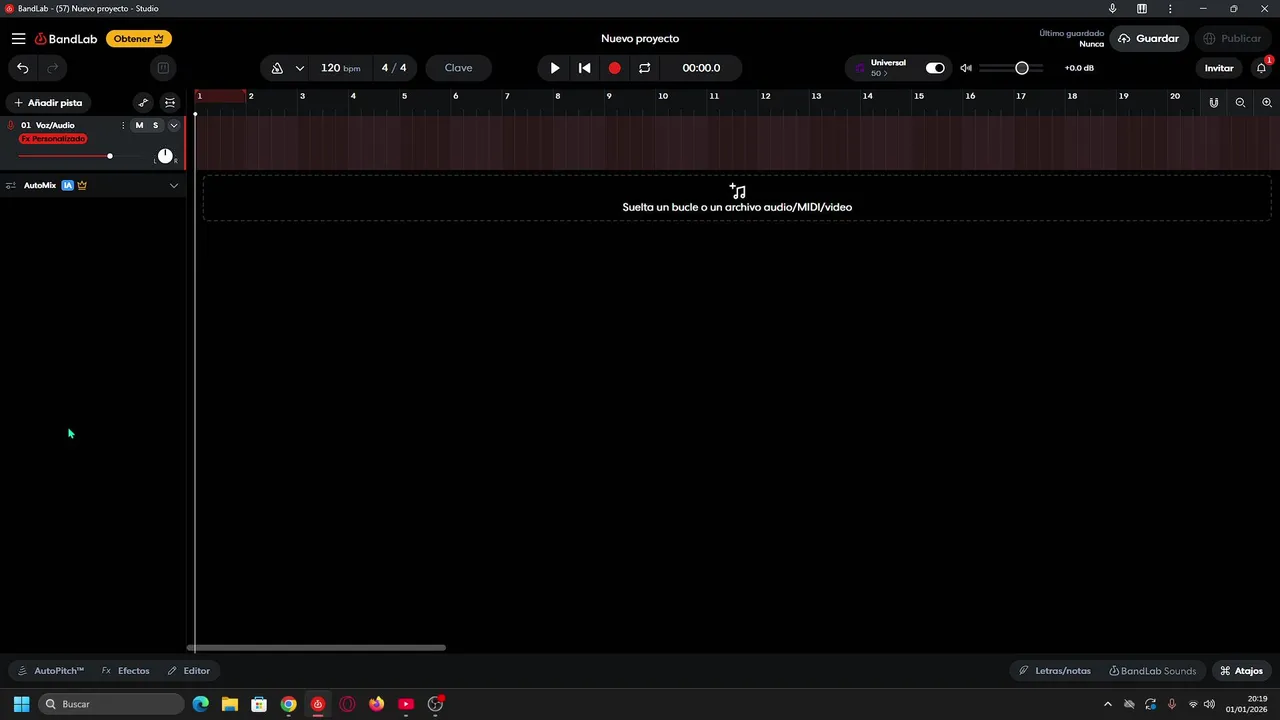
Task: Toggle the metronome
Action: click(277, 68)
